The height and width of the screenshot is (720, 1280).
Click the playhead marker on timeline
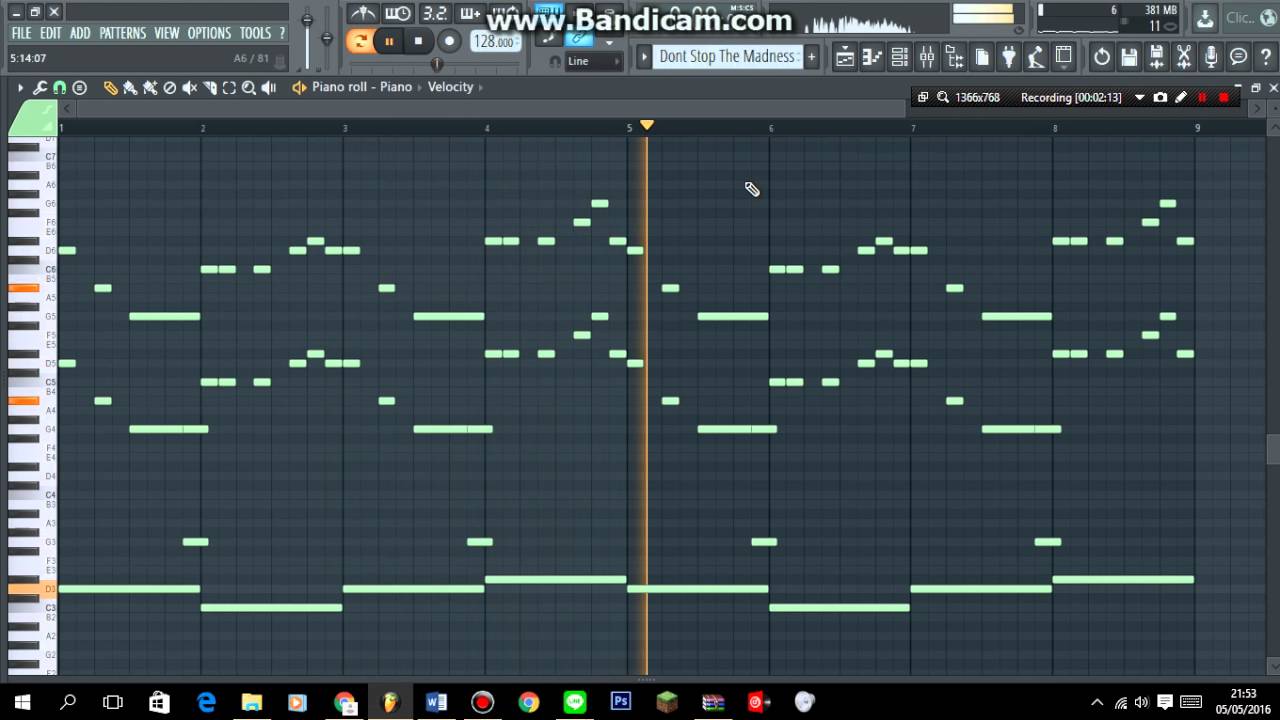click(647, 125)
